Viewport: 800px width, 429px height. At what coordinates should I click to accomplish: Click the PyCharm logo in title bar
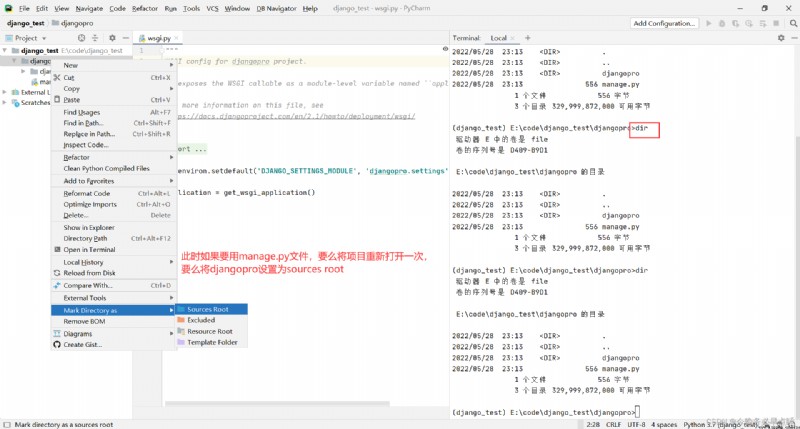8,8
